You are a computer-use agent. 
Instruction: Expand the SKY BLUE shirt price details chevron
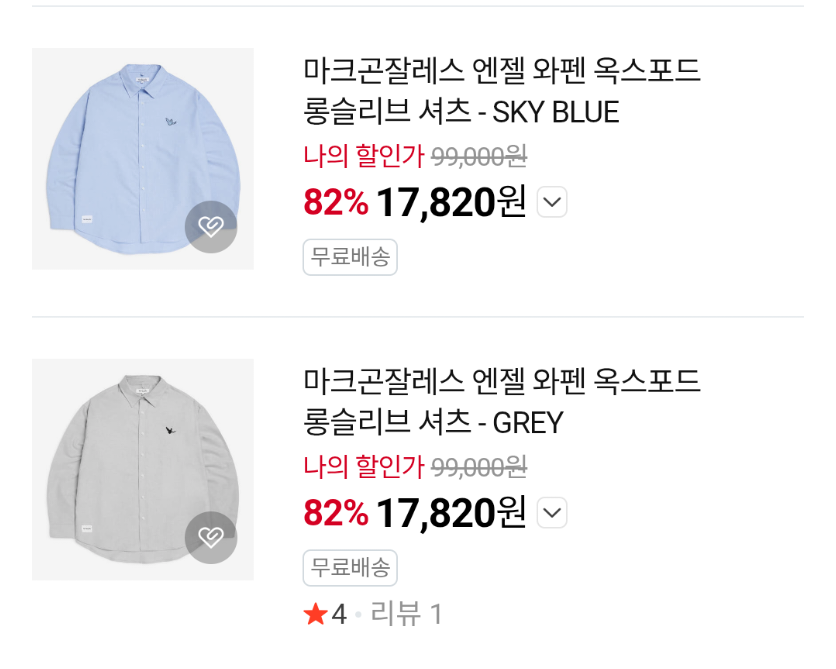pyautogui.click(x=552, y=203)
